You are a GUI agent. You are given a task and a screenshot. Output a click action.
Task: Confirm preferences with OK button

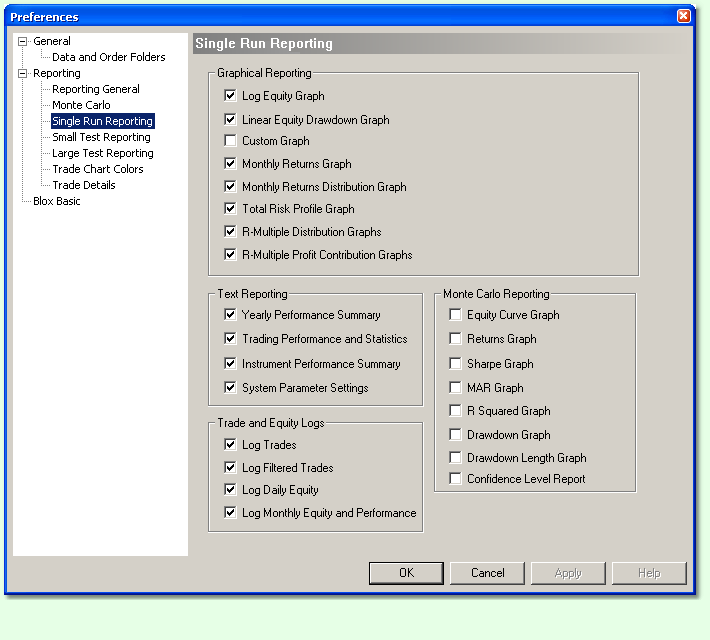click(x=406, y=573)
